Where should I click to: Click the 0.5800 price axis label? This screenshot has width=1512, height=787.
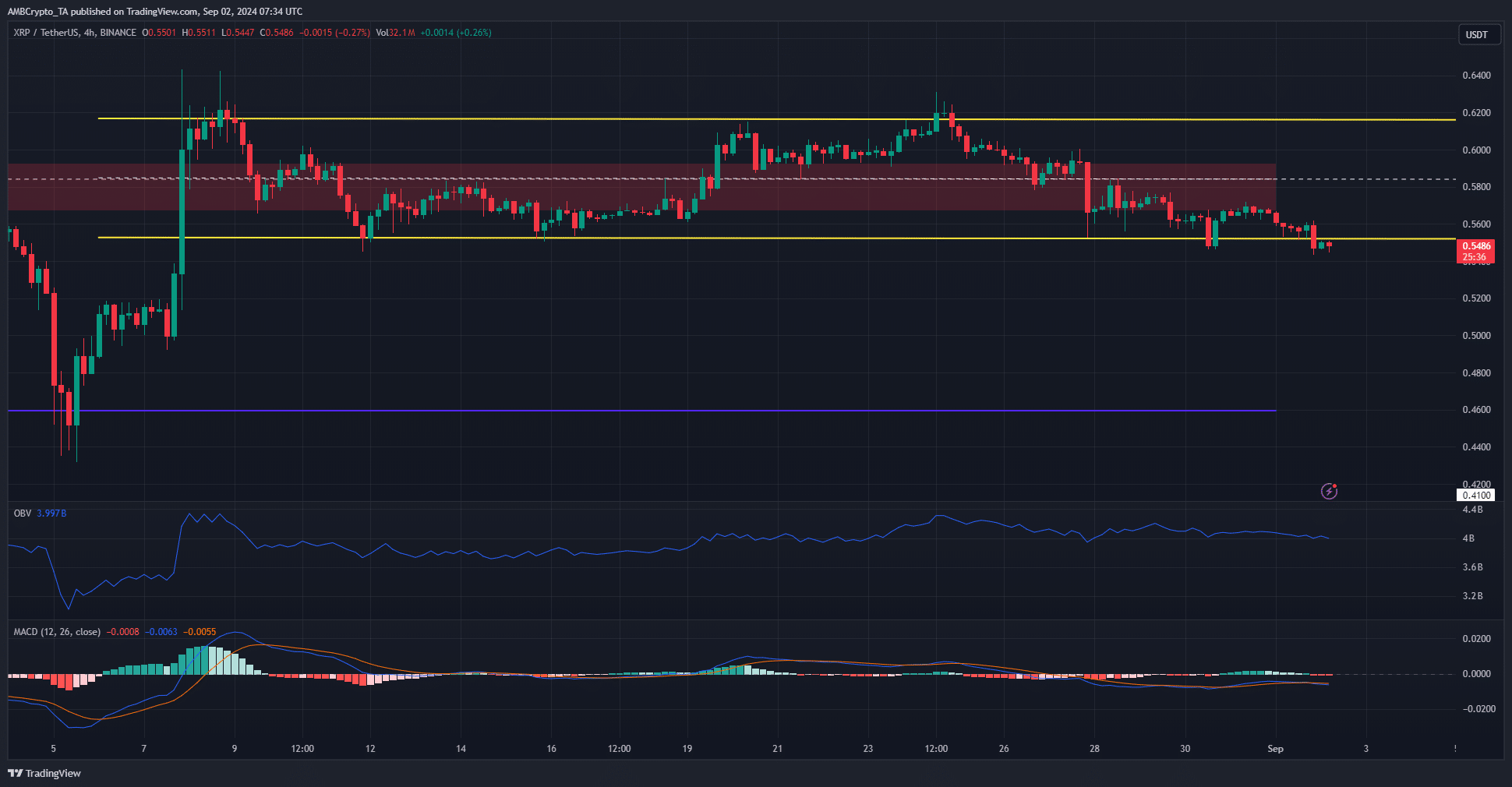1476,187
